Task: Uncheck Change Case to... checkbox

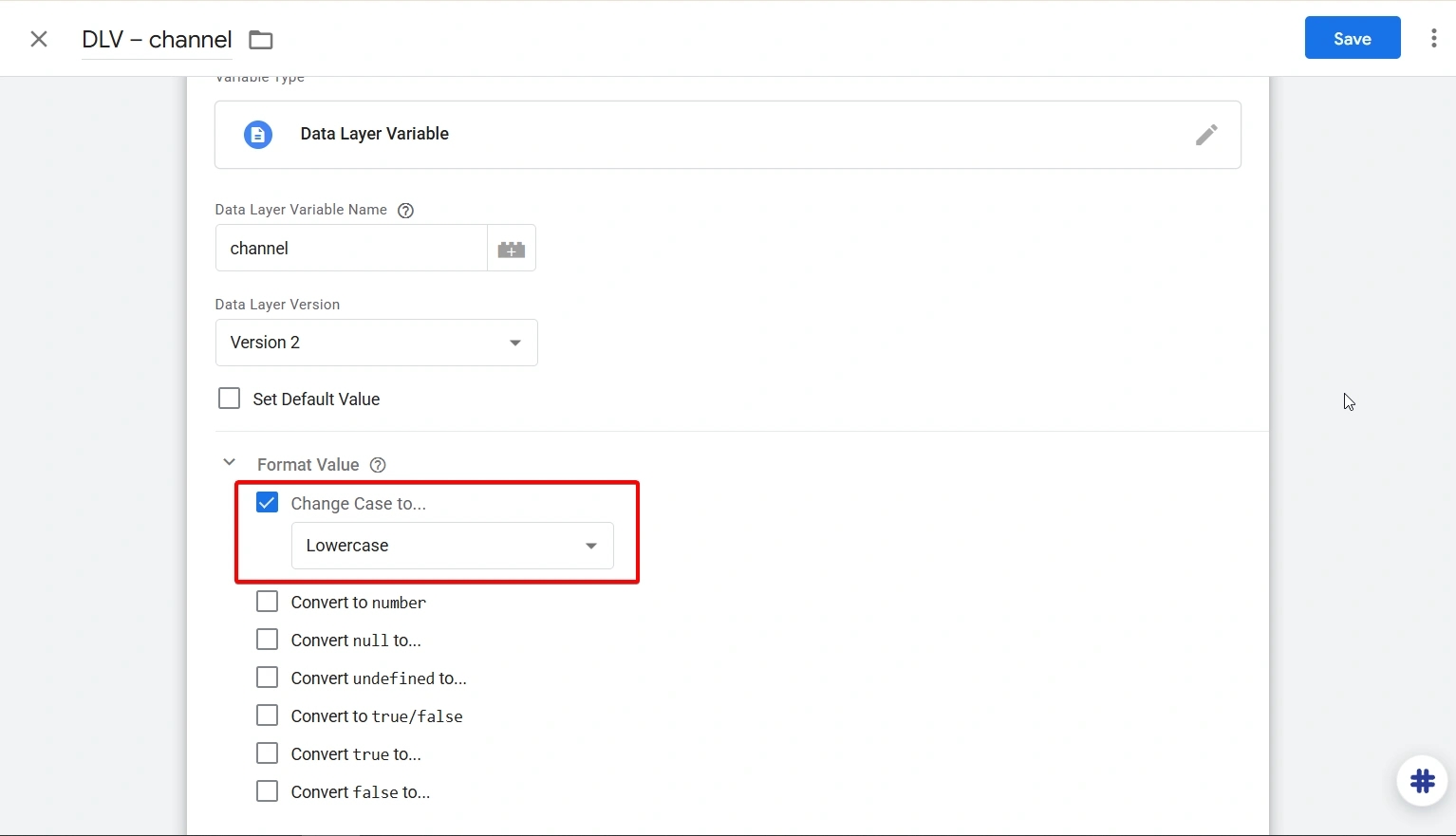Action: point(268,503)
